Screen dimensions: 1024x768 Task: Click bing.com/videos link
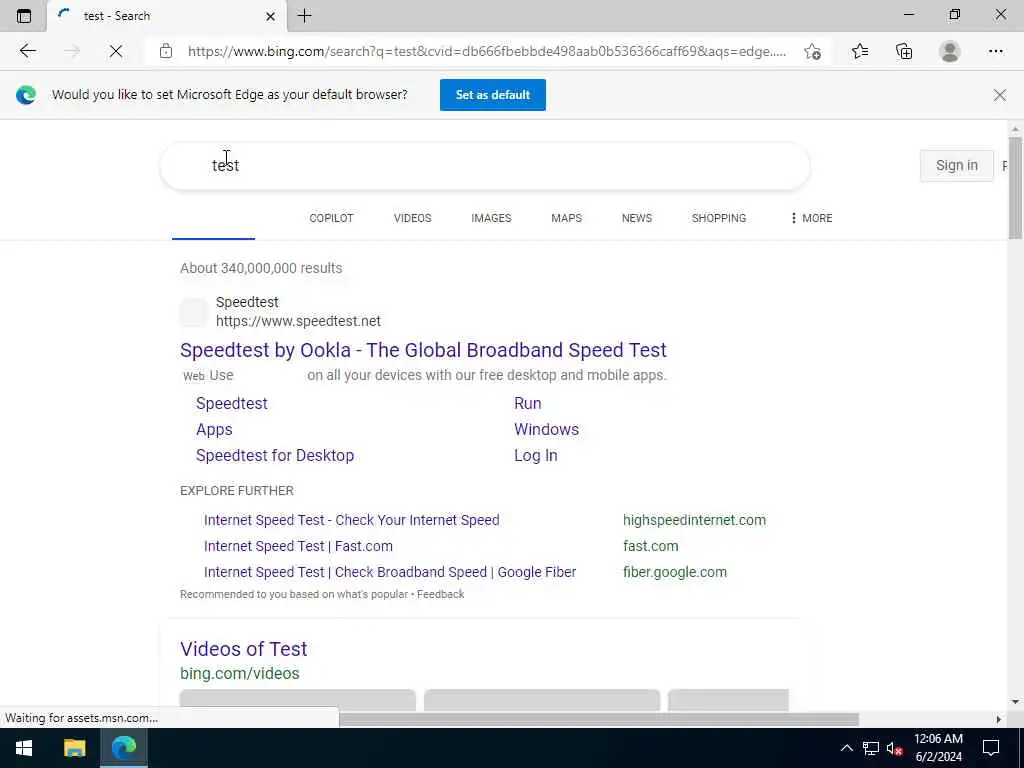coord(240,674)
